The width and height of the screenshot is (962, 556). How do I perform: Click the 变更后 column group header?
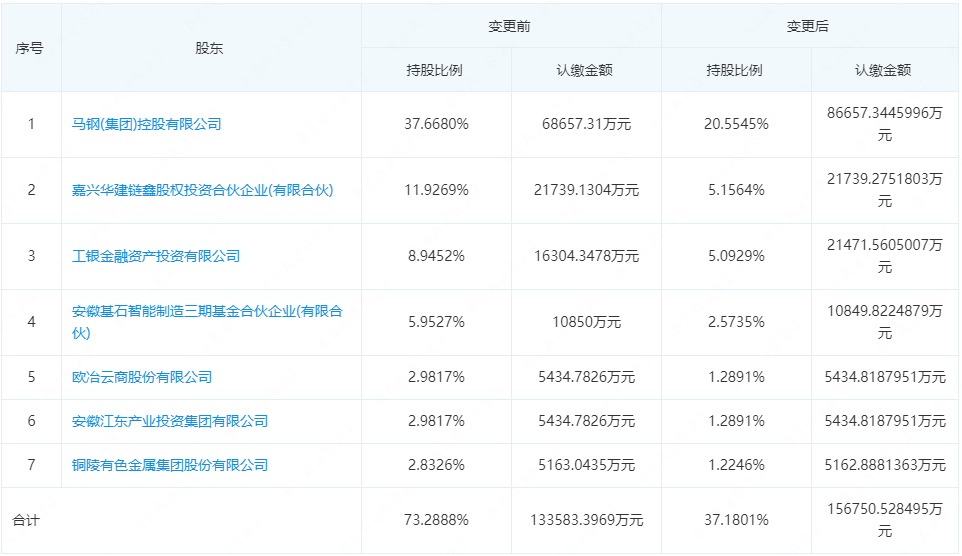click(x=808, y=27)
